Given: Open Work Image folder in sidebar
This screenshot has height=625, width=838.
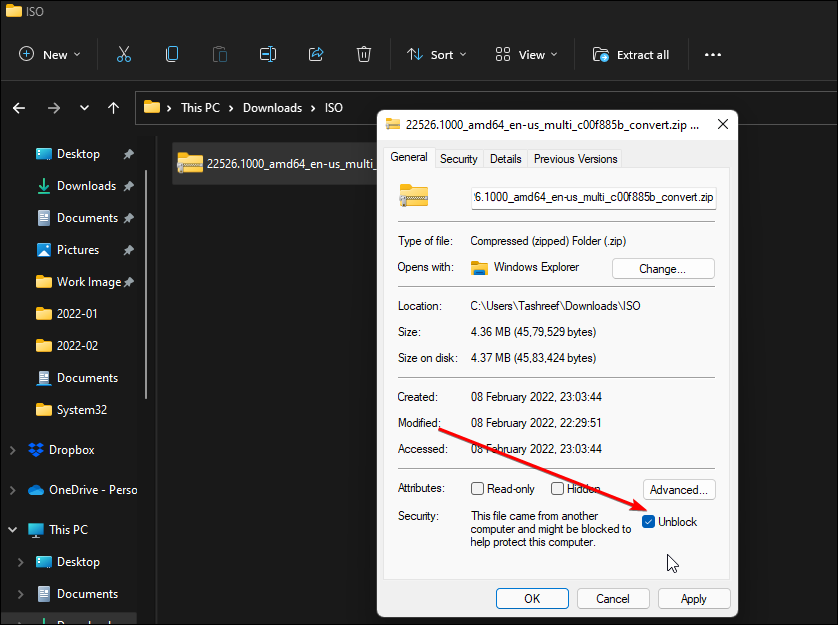Looking at the screenshot, I should pyautogui.click(x=79, y=282).
